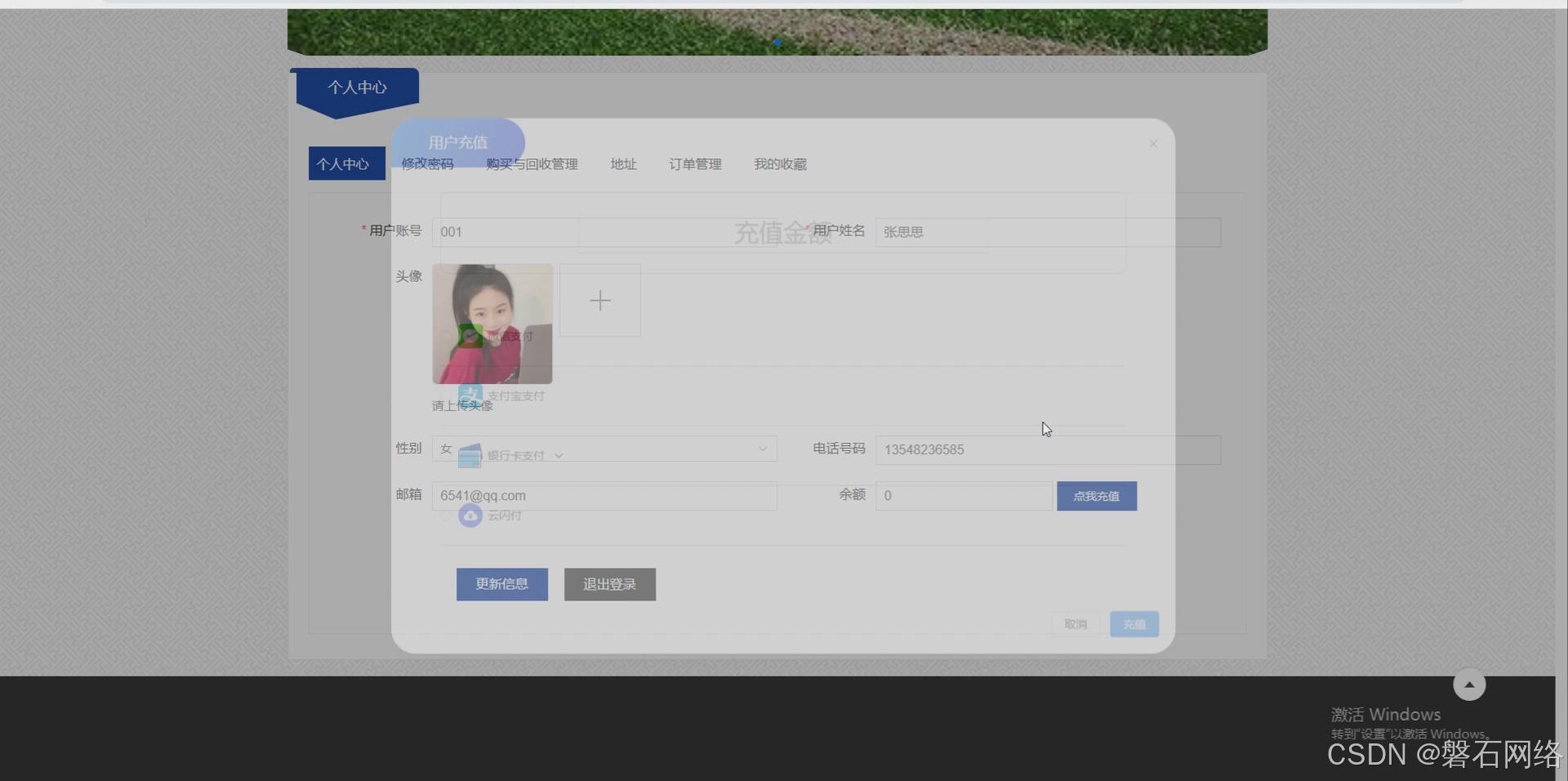Go to 订单管理 tab
Image resolution: width=1568 pixels, height=781 pixels.
[x=695, y=164]
